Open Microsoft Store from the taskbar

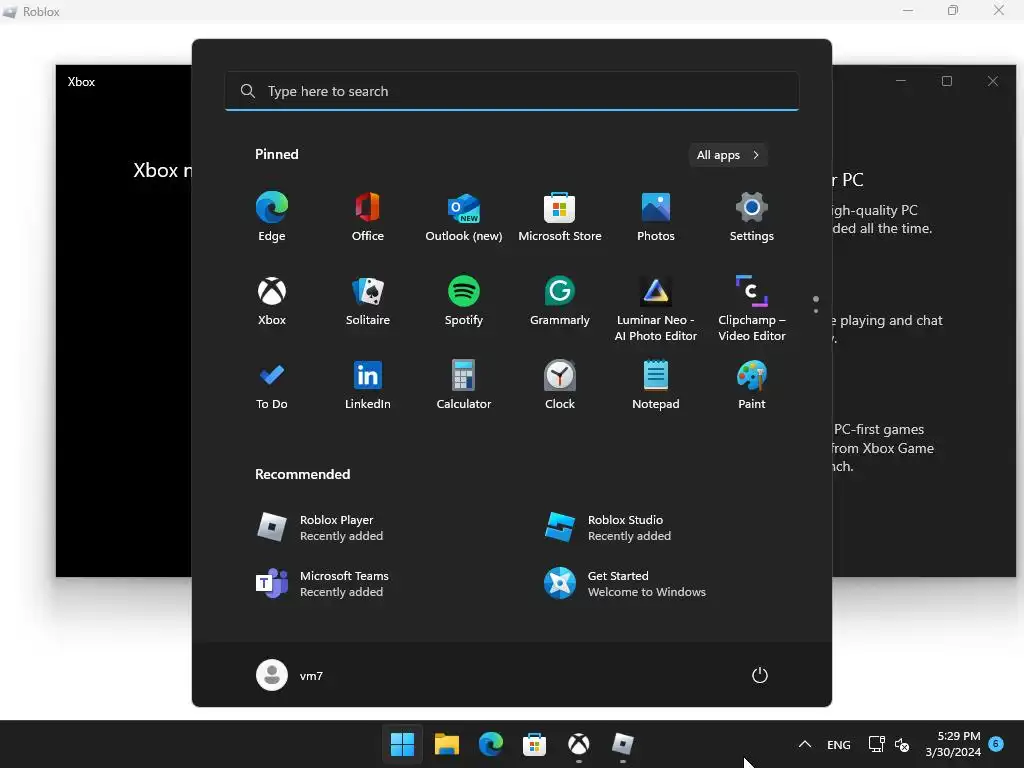(534, 744)
